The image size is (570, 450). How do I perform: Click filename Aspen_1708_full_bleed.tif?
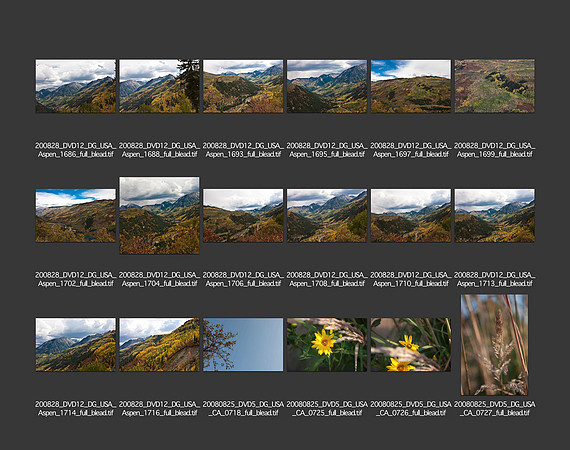tap(327, 279)
